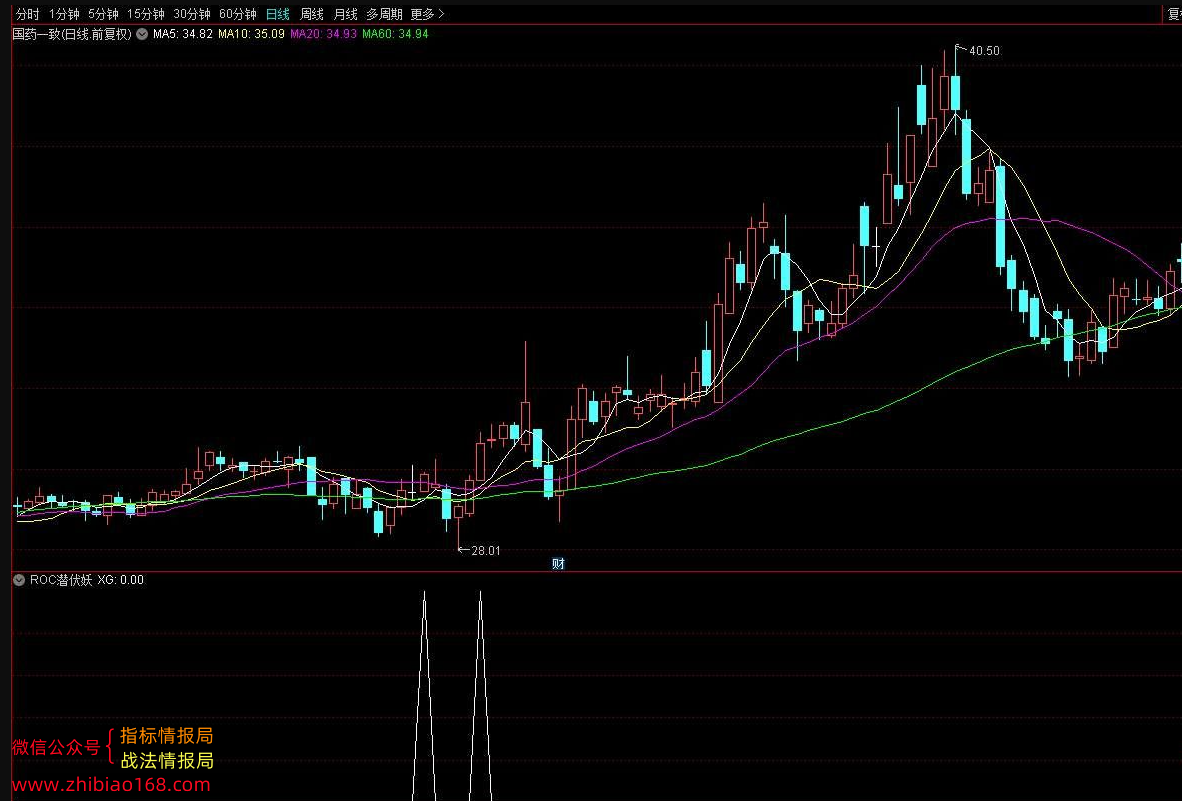Image resolution: width=1182 pixels, height=801 pixels.
Task: Click the 国药一致(日线,前复权) chart title
Action: coord(72,34)
